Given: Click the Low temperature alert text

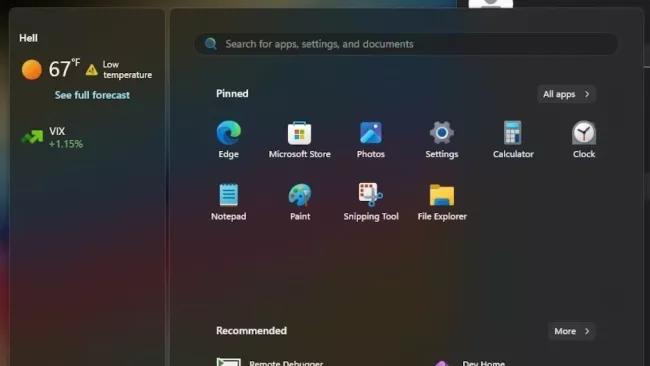Looking at the screenshot, I should (x=127, y=70).
